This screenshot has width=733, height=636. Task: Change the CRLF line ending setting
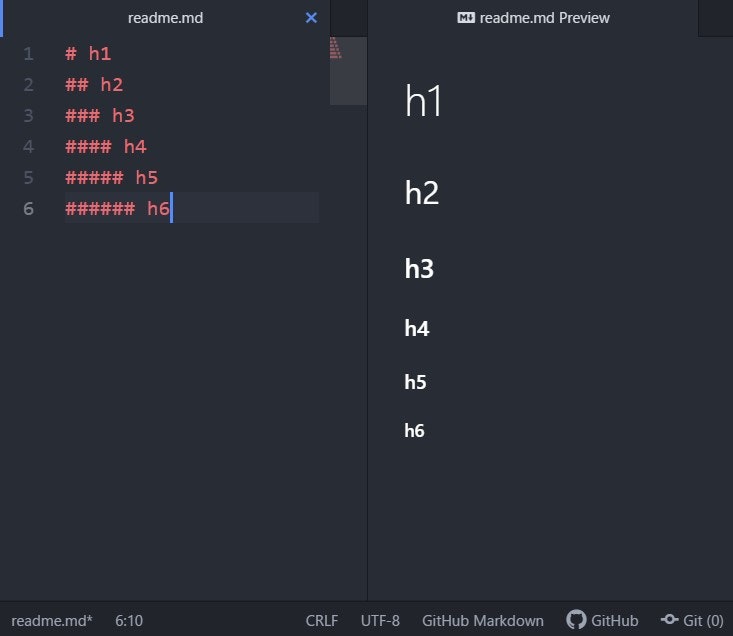(322, 621)
